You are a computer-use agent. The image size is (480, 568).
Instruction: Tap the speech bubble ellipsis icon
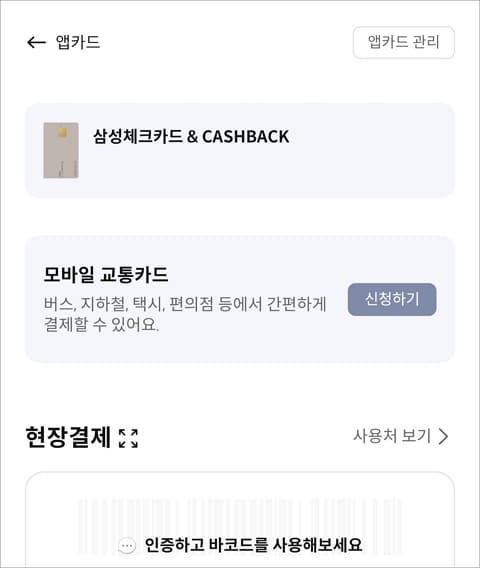[127, 545]
